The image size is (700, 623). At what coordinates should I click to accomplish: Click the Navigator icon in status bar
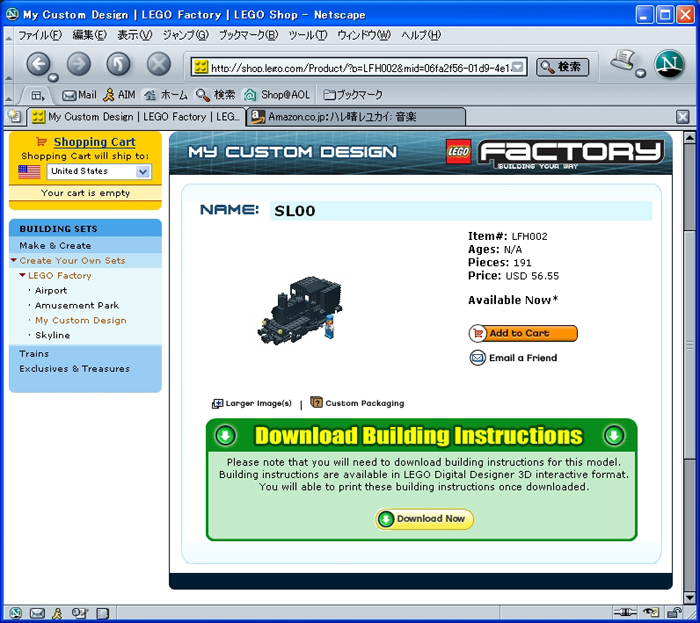point(16,614)
